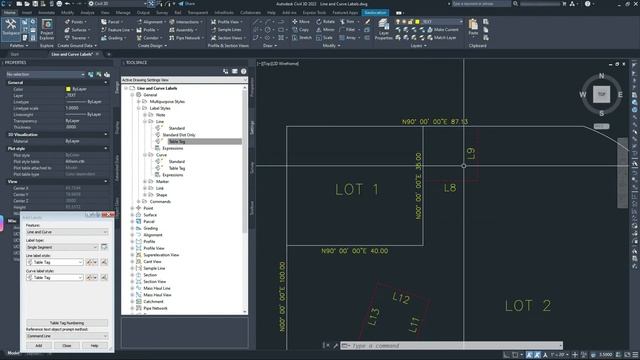The image size is (640, 360).
Task: Open the Analyze ribbon tab
Action: tap(87, 13)
